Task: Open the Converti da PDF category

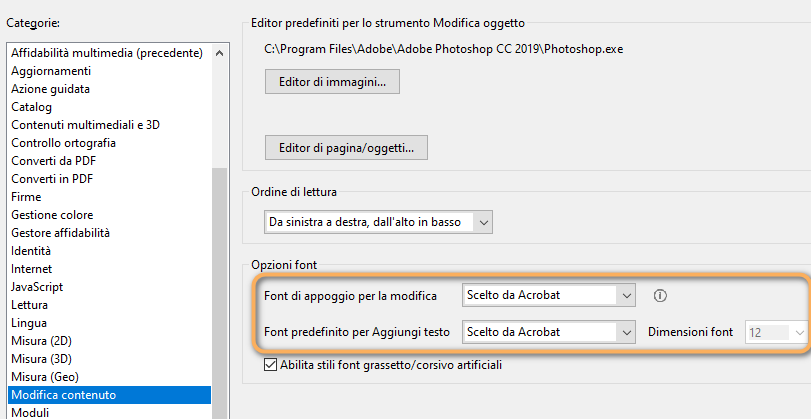Action: click(x=53, y=161)
